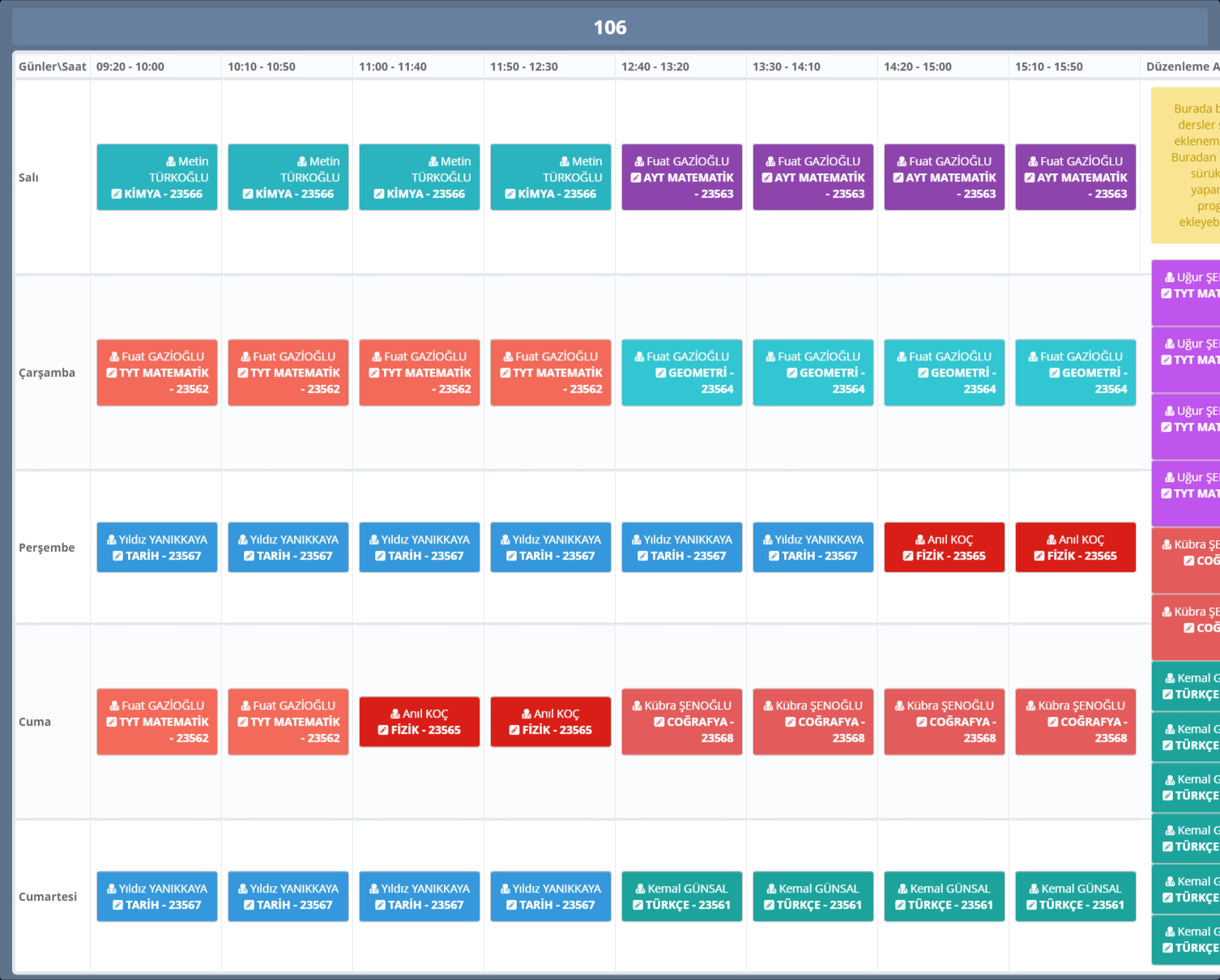Select the Salı 11:50 KİMYA lesson card
Viewport: 1220px width, 980px height.
point(550,177)
